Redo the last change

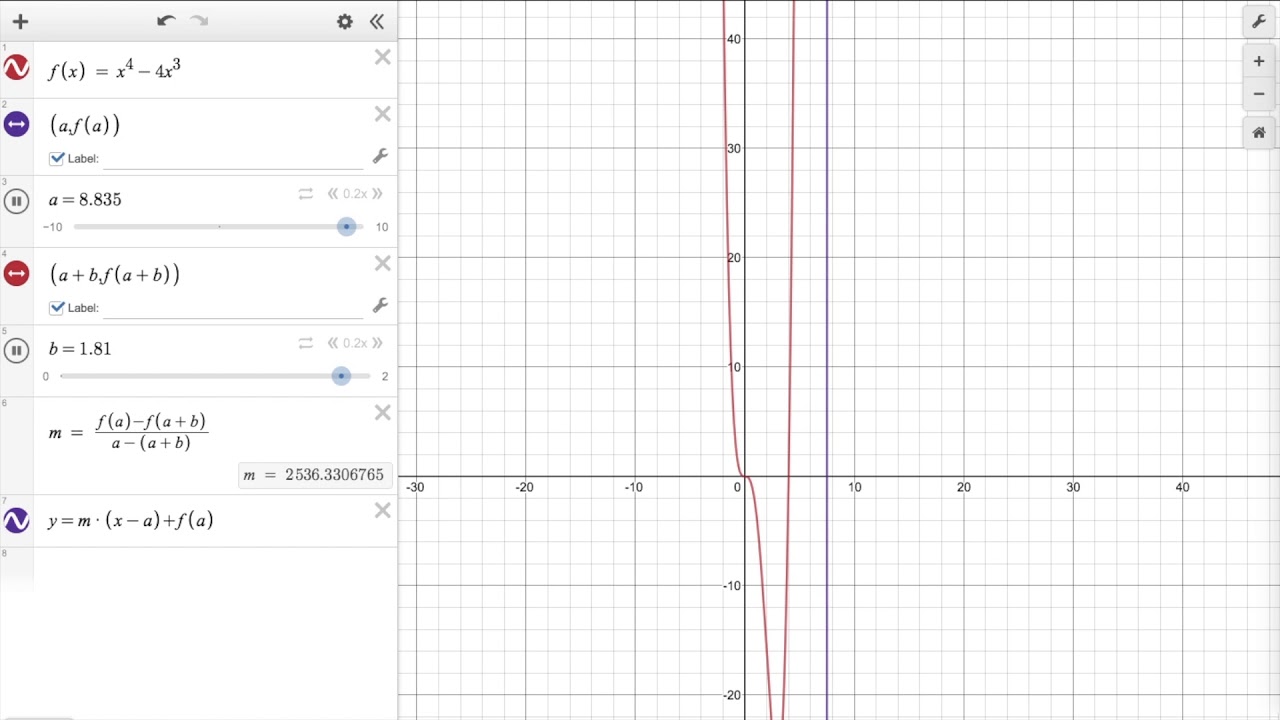click(199, 21)
